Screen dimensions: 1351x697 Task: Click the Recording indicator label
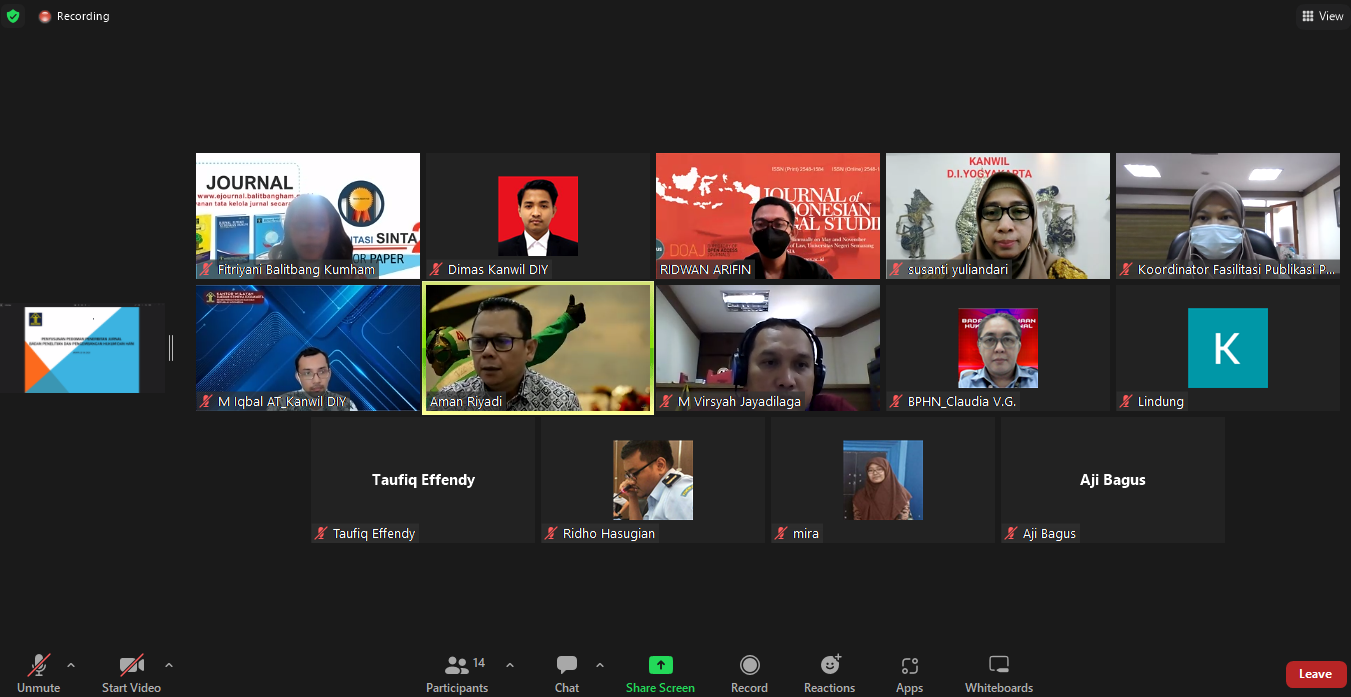pyautogui.click(x=82, y=16)
